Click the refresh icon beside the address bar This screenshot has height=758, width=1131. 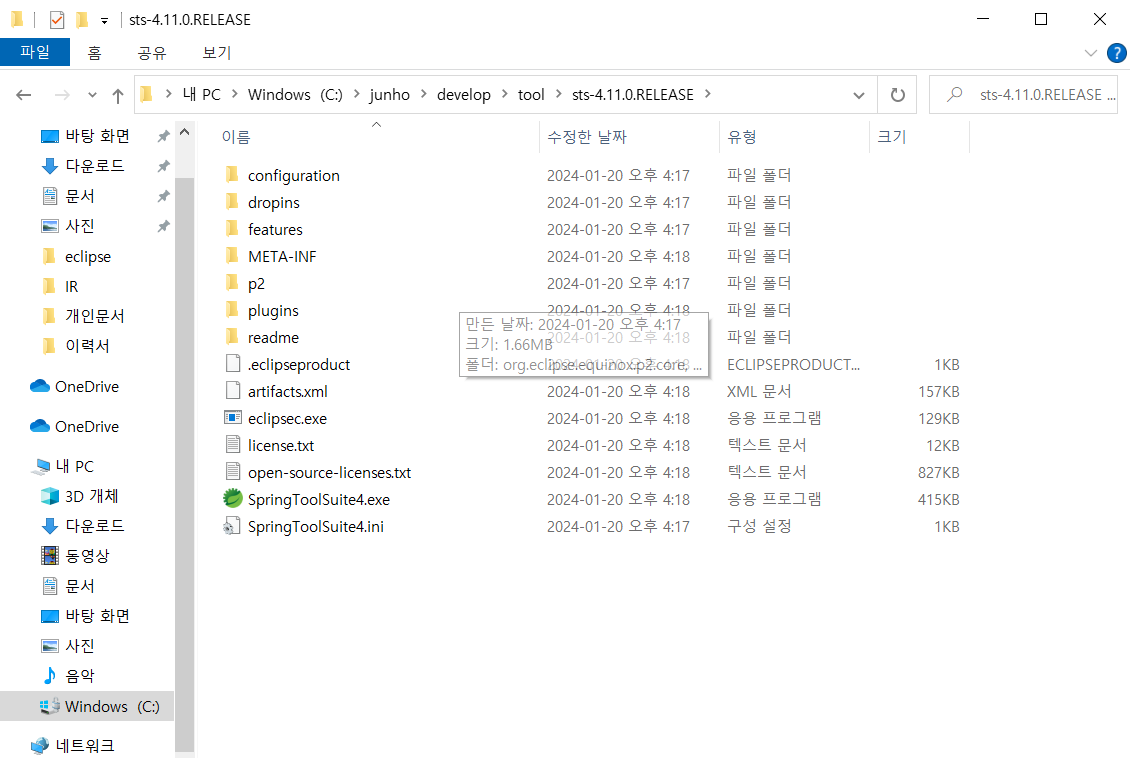click(897, 94)
